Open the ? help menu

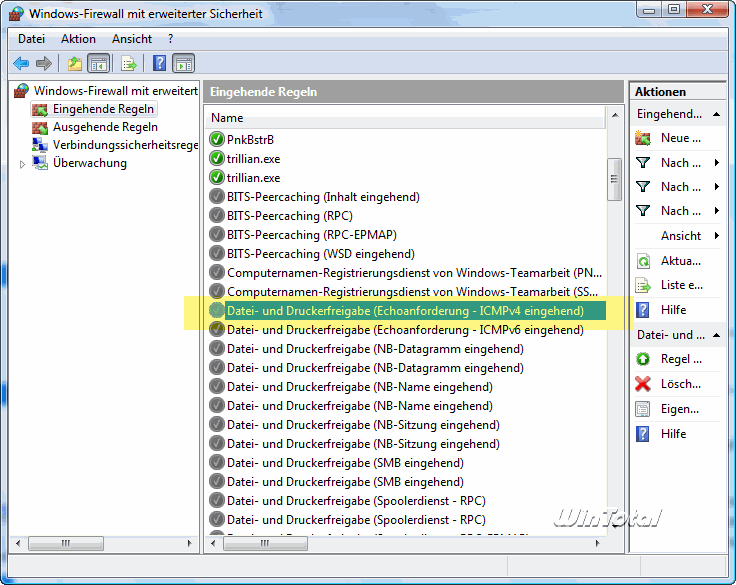170,39
